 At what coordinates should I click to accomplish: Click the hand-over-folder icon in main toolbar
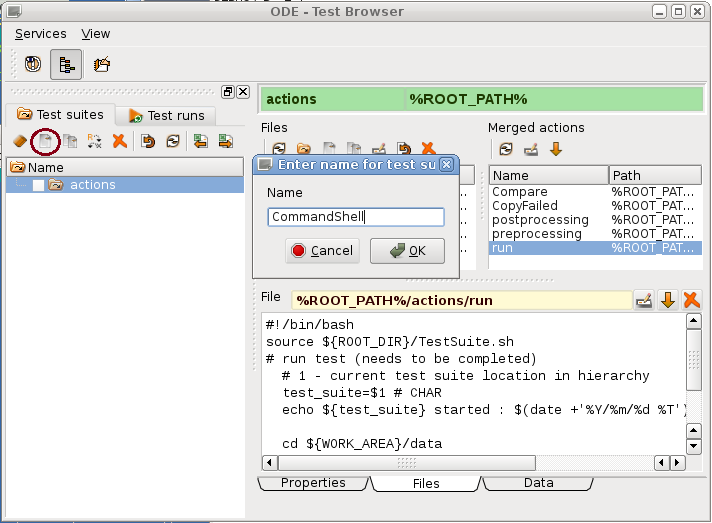pyautogui.click(x=102, y=64)
